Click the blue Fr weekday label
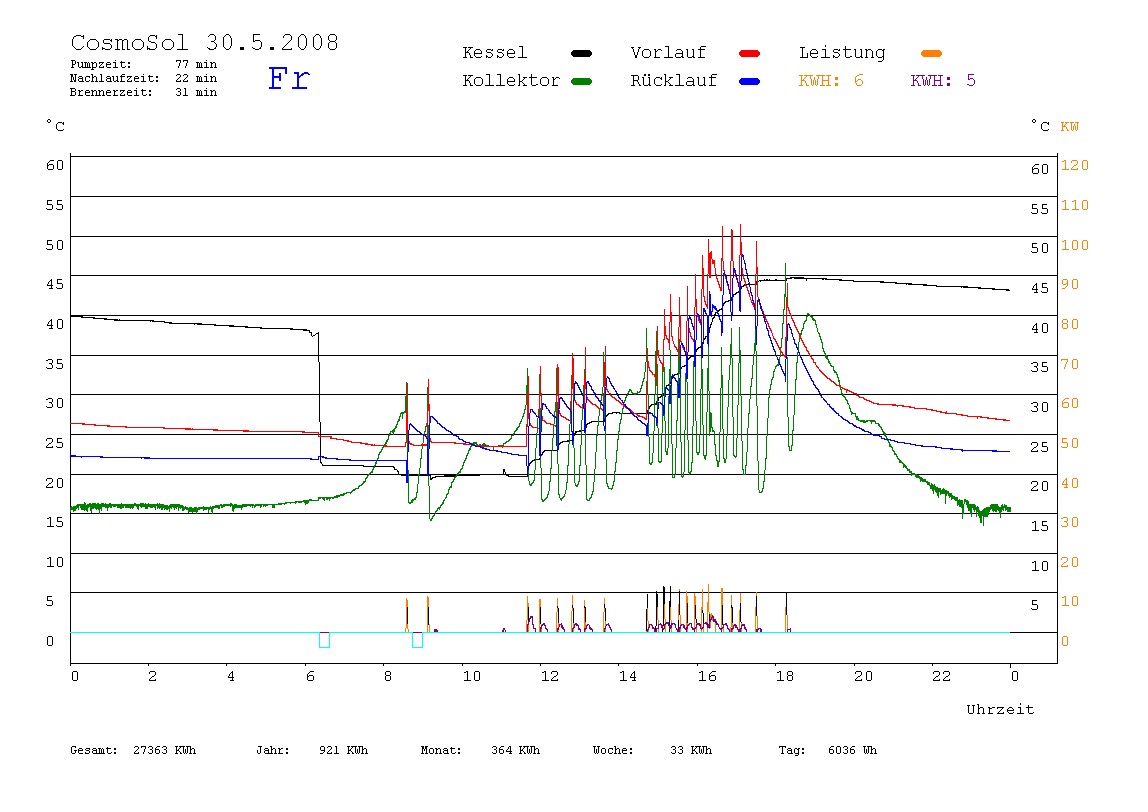1148x812 pixels. point(288,78)
